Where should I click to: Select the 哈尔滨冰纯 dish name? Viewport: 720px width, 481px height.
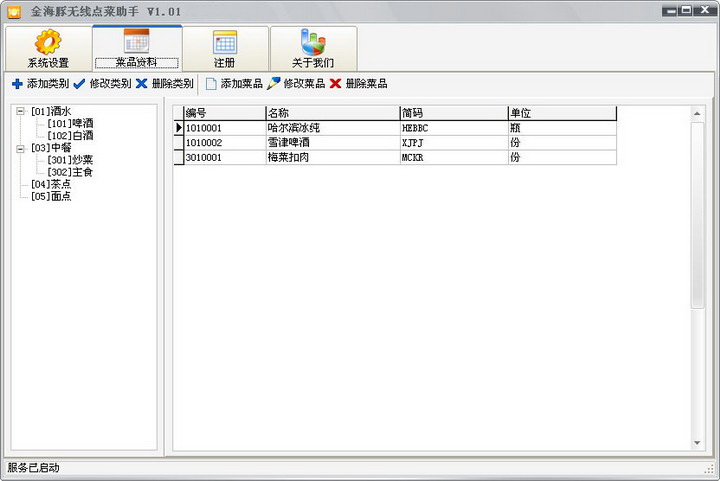point(333,128)
